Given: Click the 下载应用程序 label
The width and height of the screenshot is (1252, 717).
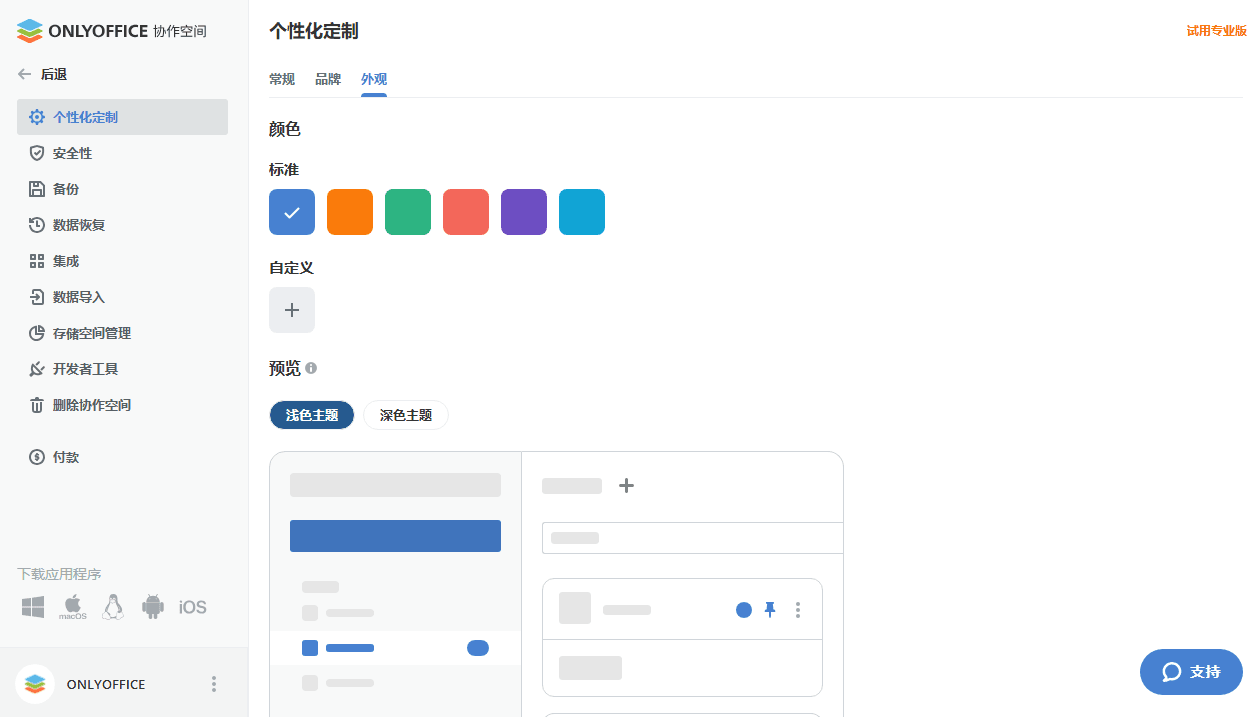Looking at the screenshot, I should [59, 574].
